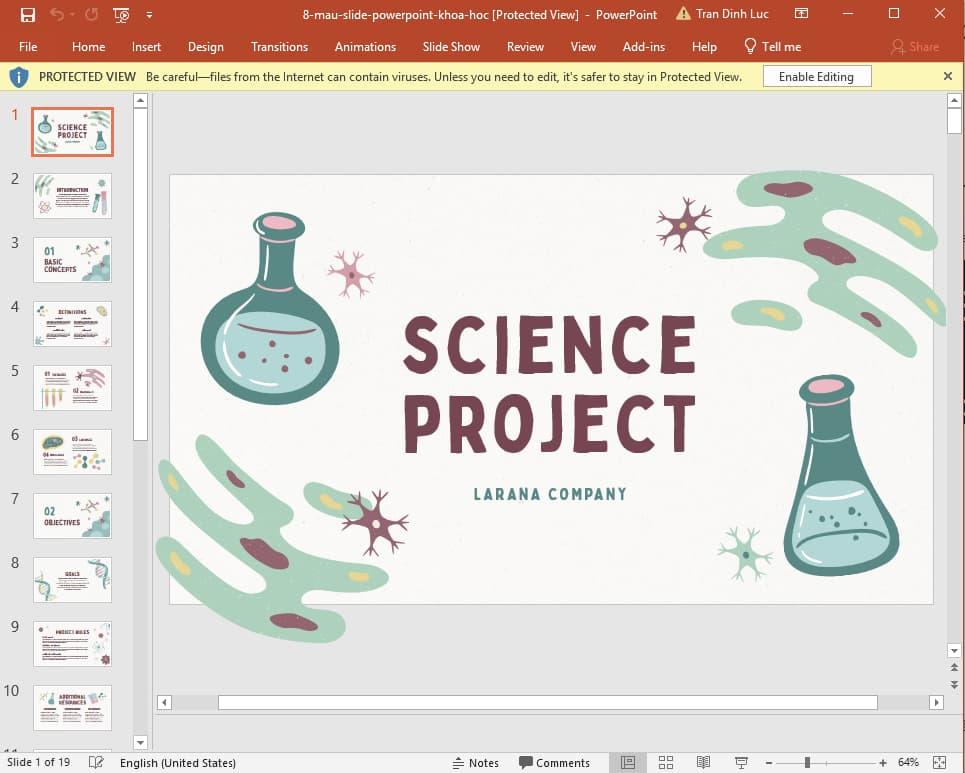Open Ribbon Display Options
The width and height of the screenshot is (965, 773).
[801, 14]
